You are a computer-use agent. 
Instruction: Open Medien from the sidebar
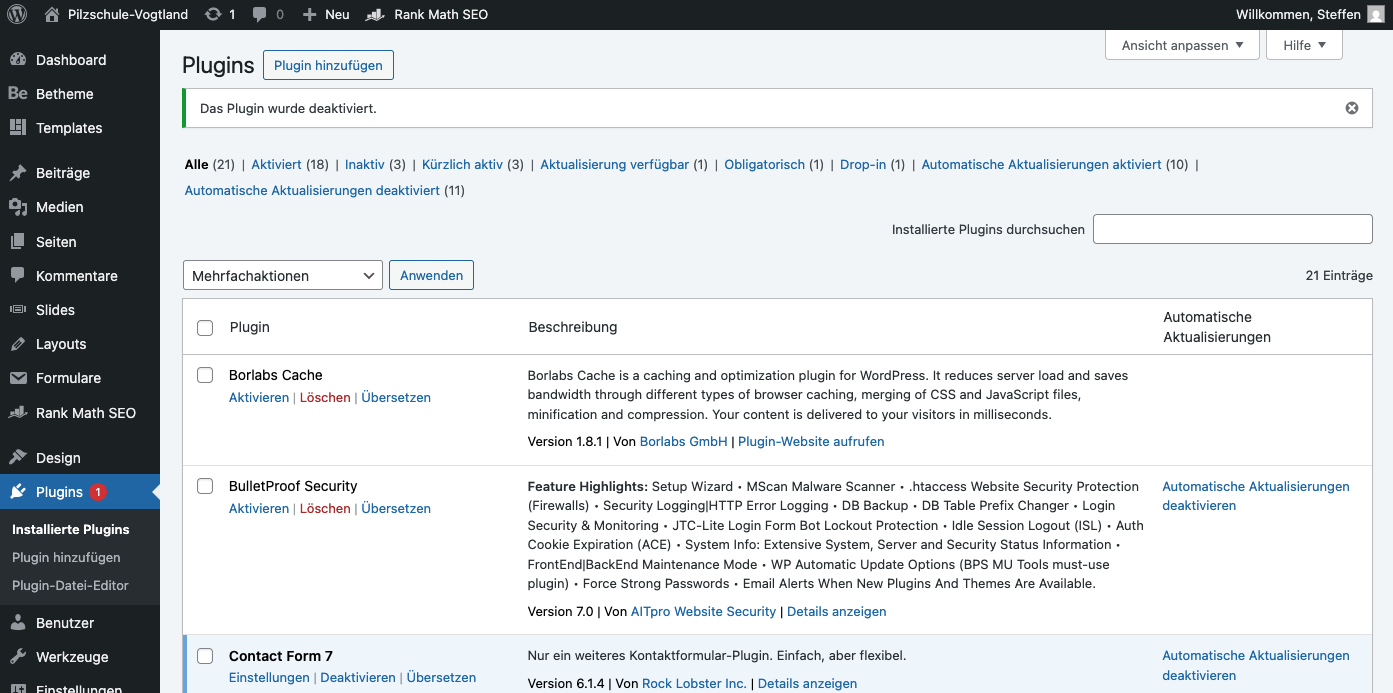[x=59, y=207]
